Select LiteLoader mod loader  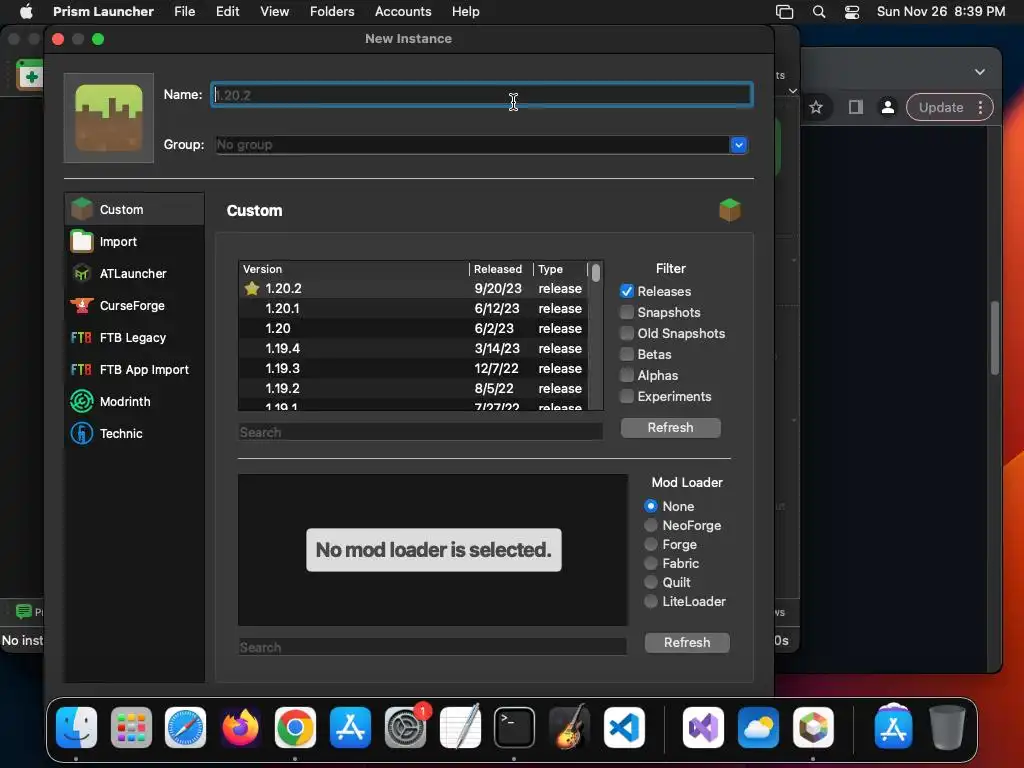[x=650, y=601]
